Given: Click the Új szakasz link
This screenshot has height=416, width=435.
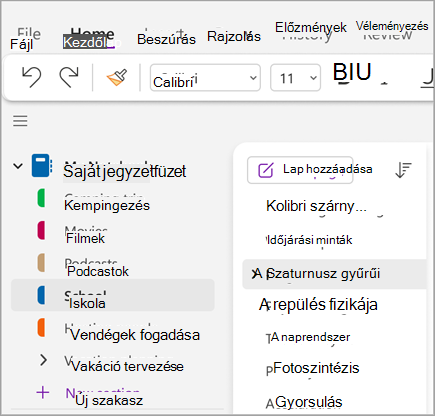Looking at the screenshot, I should pos(109,400).
